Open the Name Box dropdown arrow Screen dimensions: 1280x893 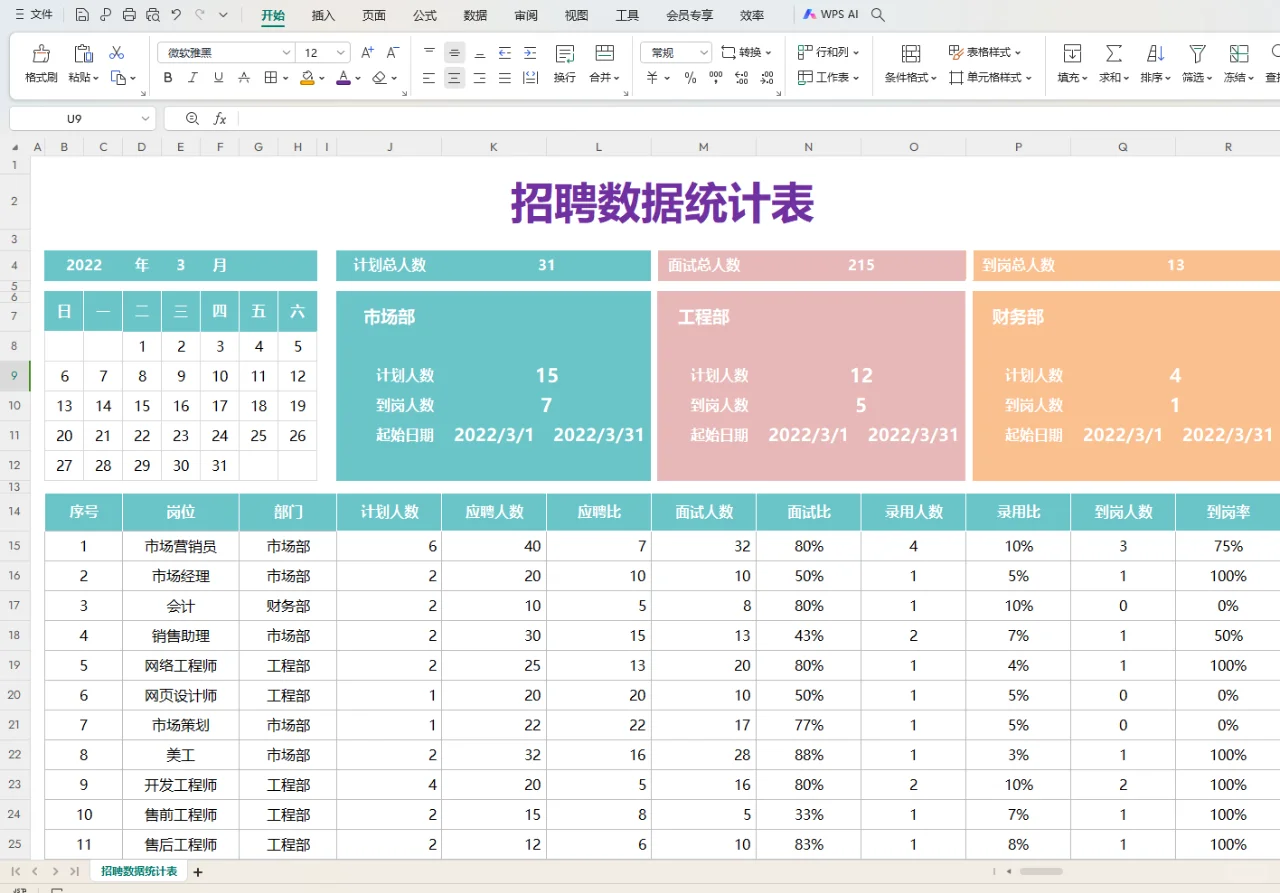(145, 119)
